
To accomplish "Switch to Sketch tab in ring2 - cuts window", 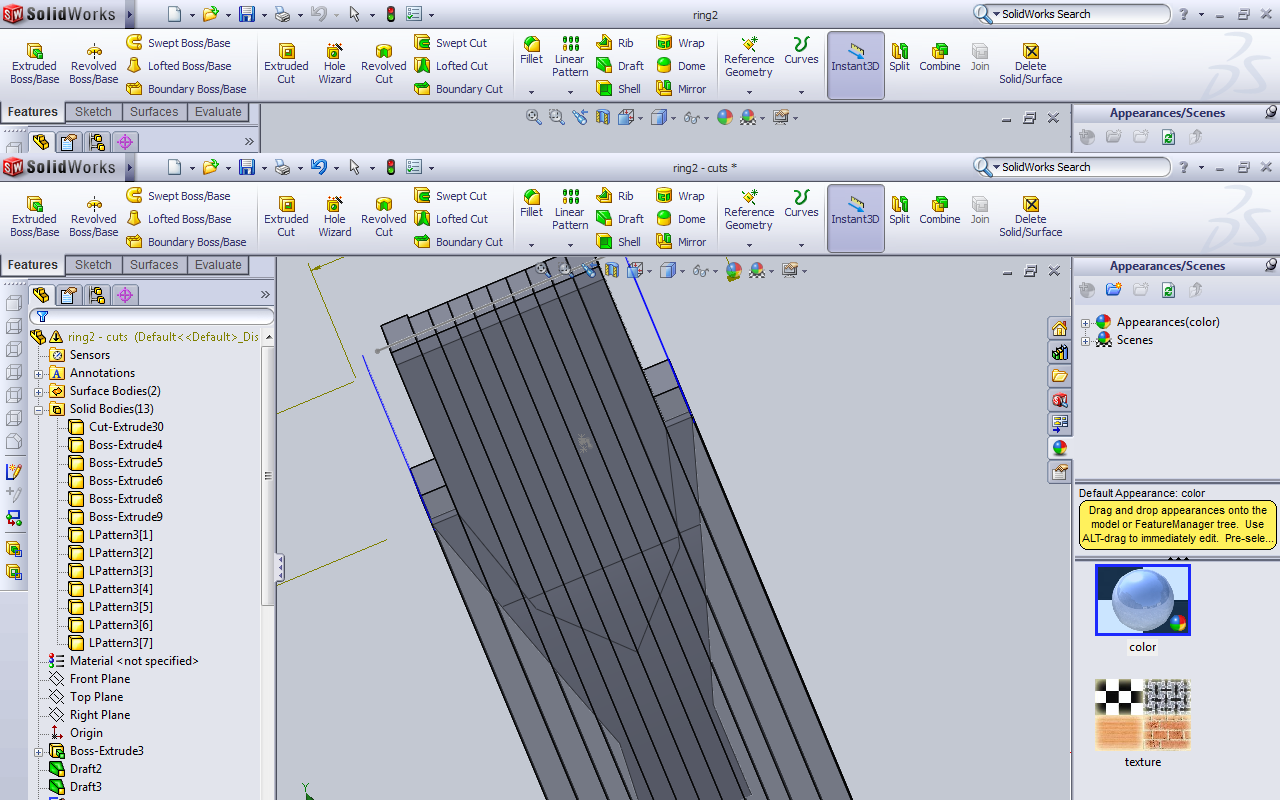I will [x=94, y=265].
